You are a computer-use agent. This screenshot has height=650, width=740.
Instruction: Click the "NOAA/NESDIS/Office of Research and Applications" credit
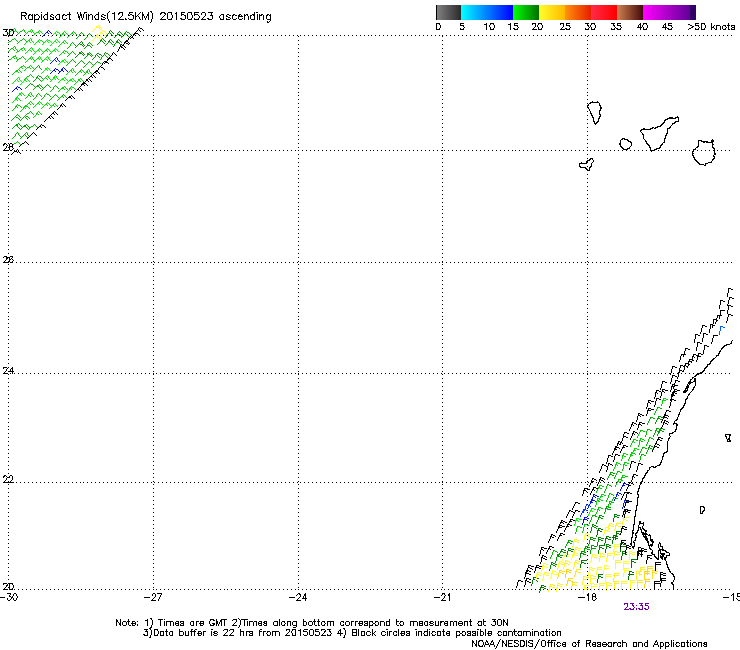(x=589, y=644)
